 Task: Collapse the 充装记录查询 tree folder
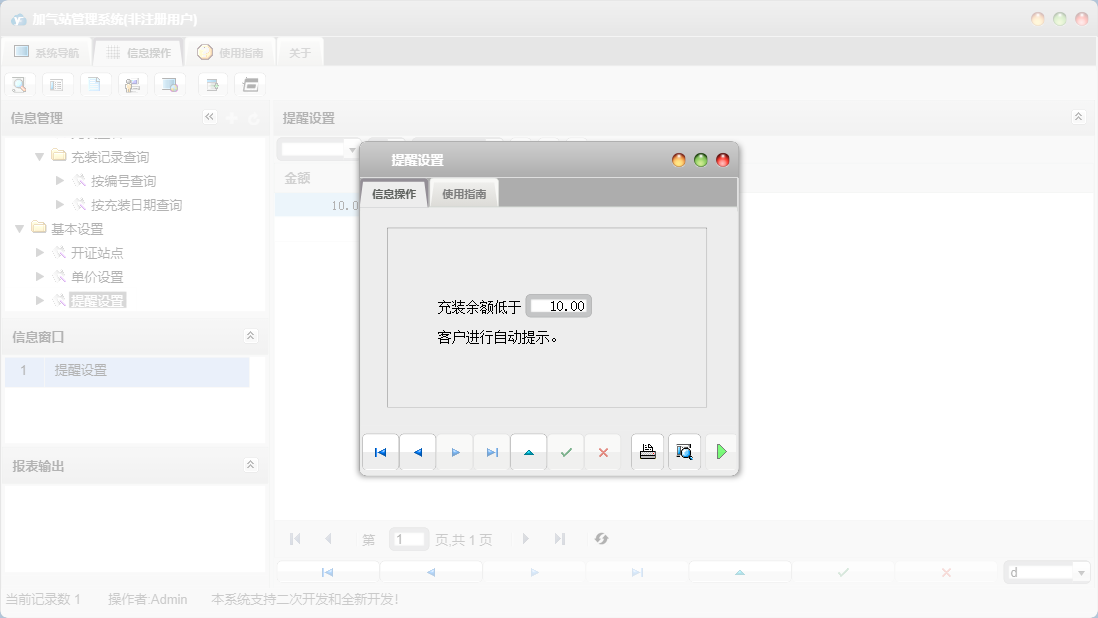point(40,157)
